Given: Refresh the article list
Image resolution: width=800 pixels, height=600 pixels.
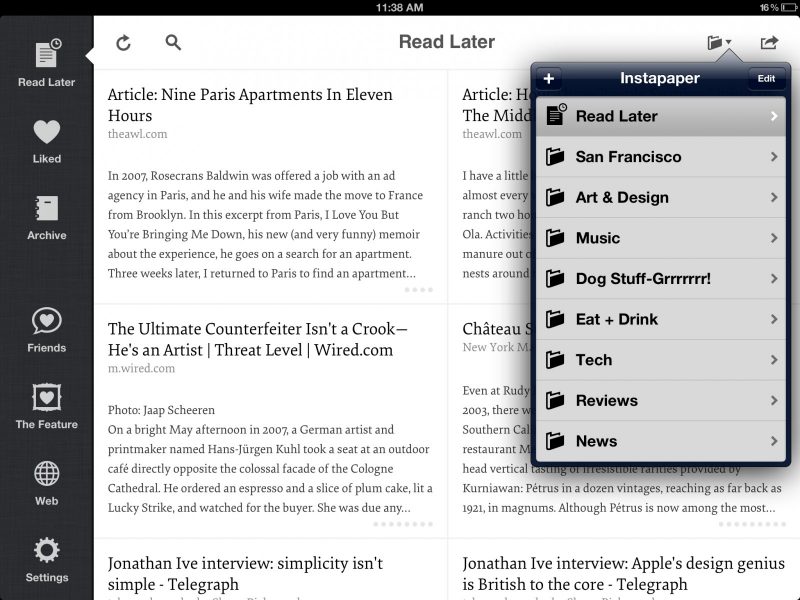Looking at the screenshot, I should (x=121, y=43).
